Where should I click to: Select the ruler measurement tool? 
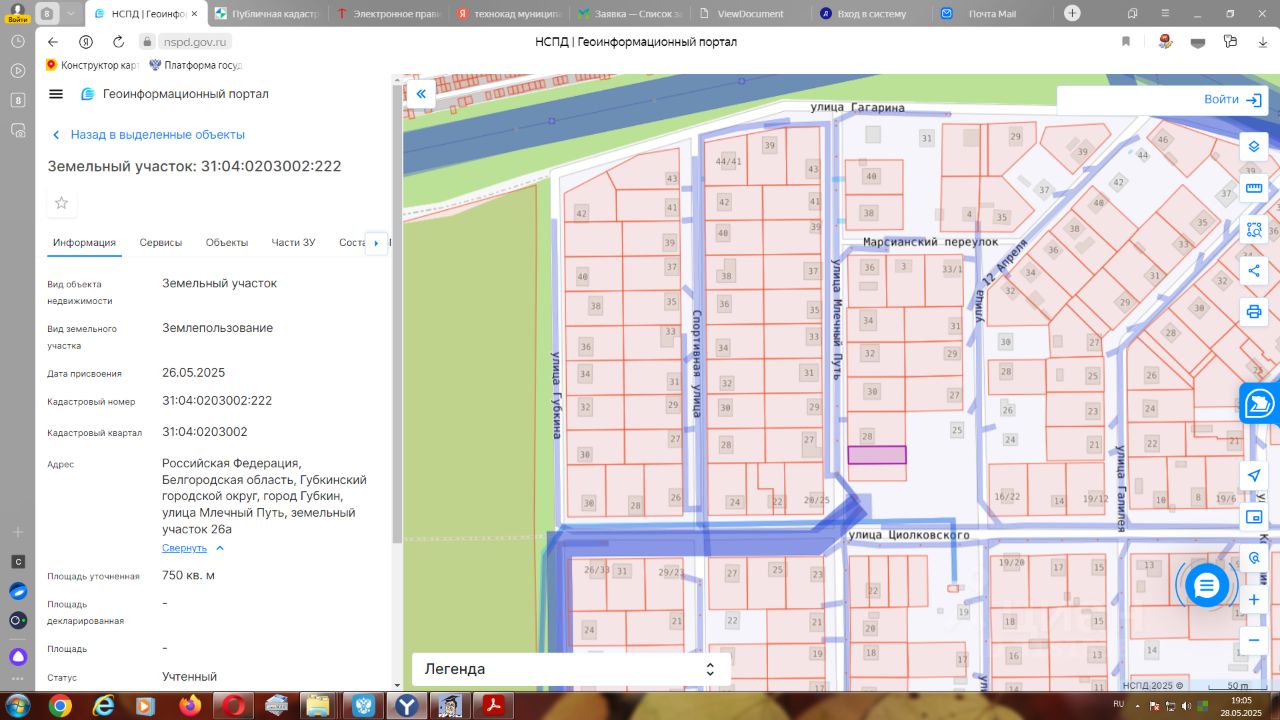point(1254,187)
